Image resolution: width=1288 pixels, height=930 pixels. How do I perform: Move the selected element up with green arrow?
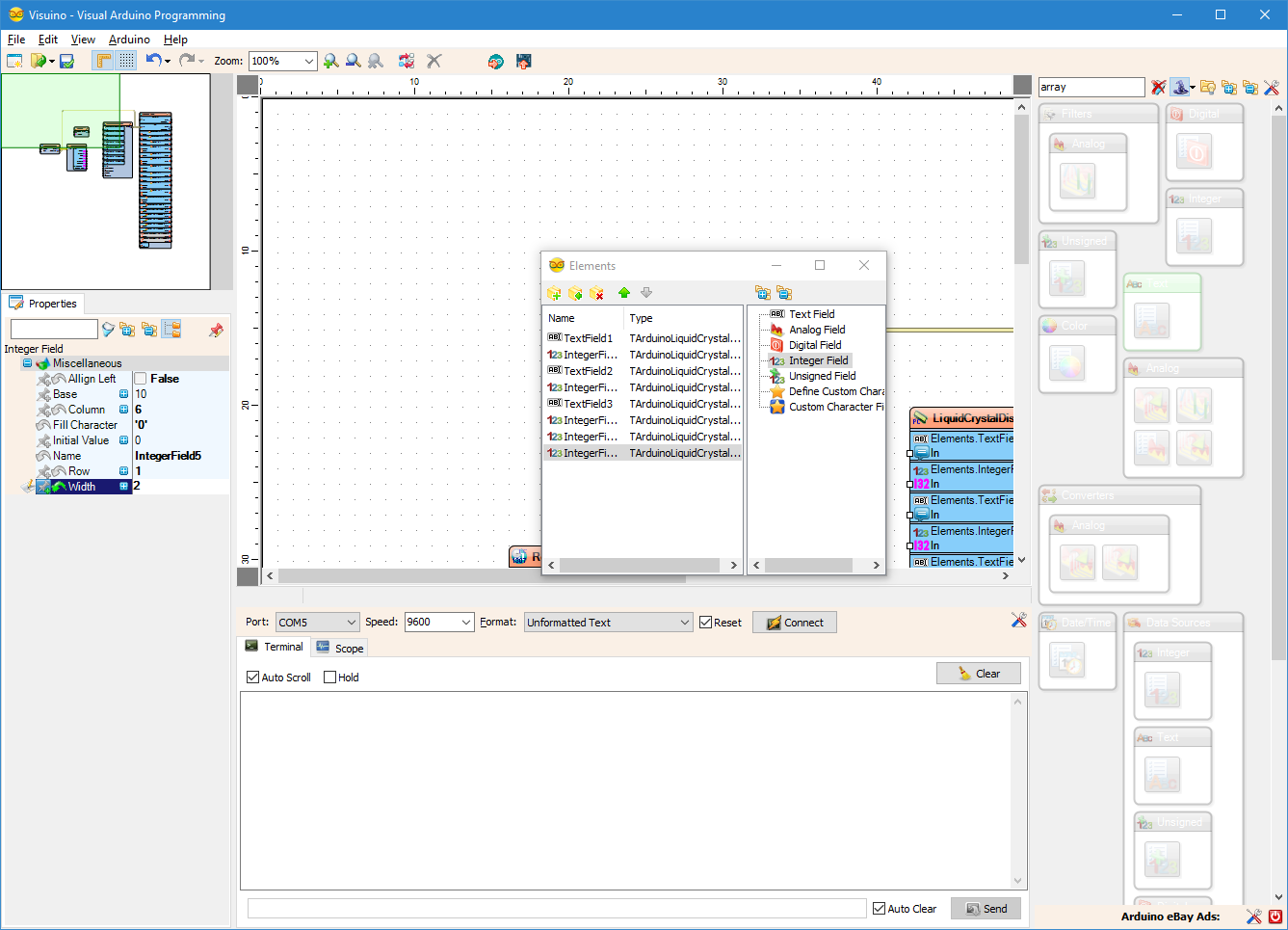pos(624,293)
